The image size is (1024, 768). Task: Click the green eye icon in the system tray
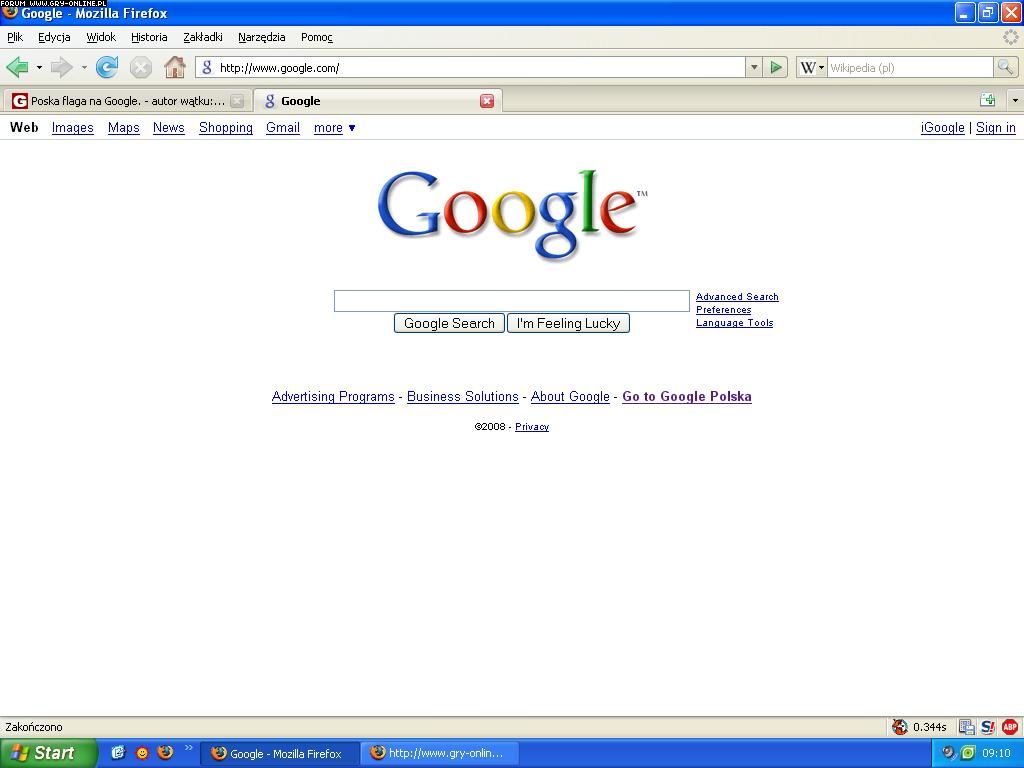(x=968, y=752)
